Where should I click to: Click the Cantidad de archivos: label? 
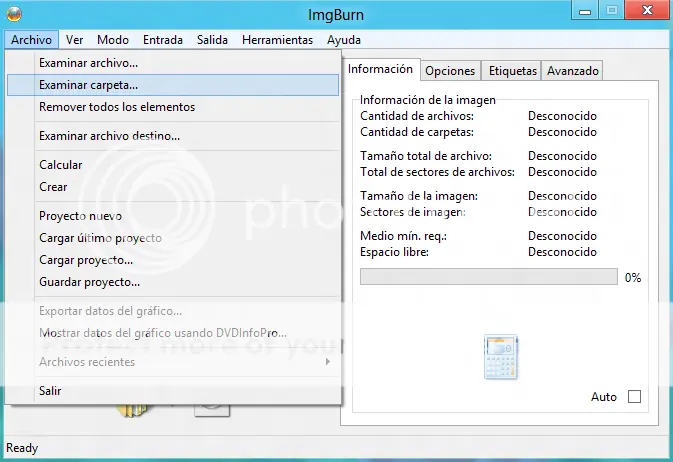tap(417, 116)
